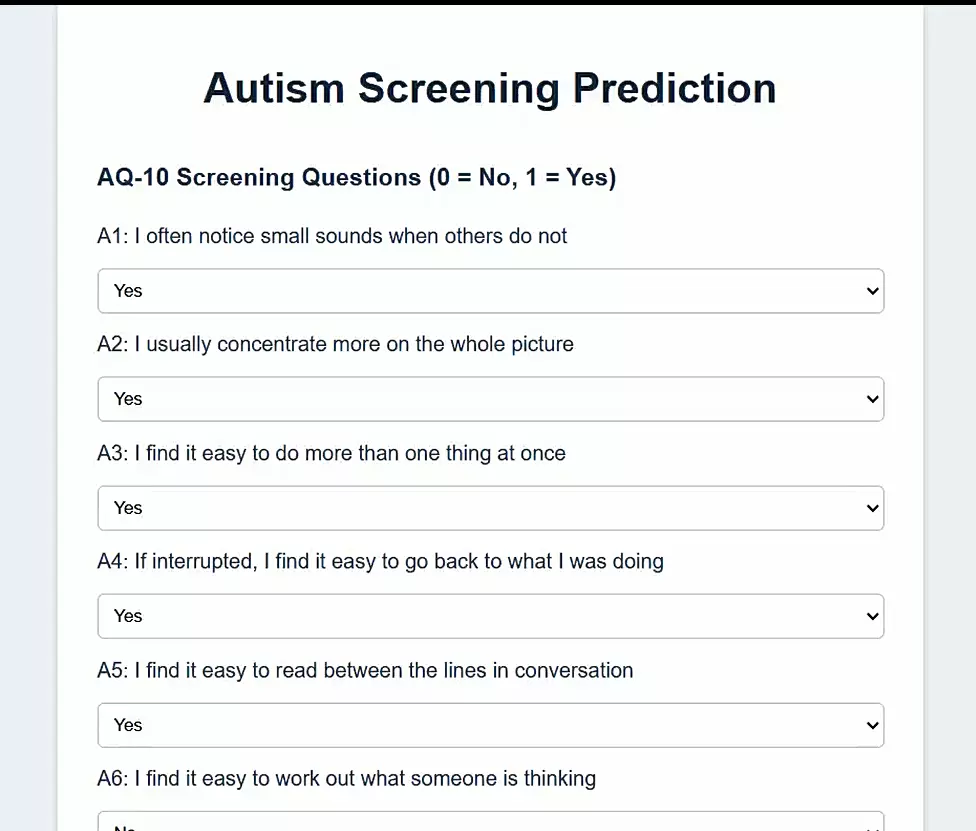This screenshot has height=831, width=976.
Task: Open the A1 small sounds answer dropdown
Action: [x=490, y=291]
